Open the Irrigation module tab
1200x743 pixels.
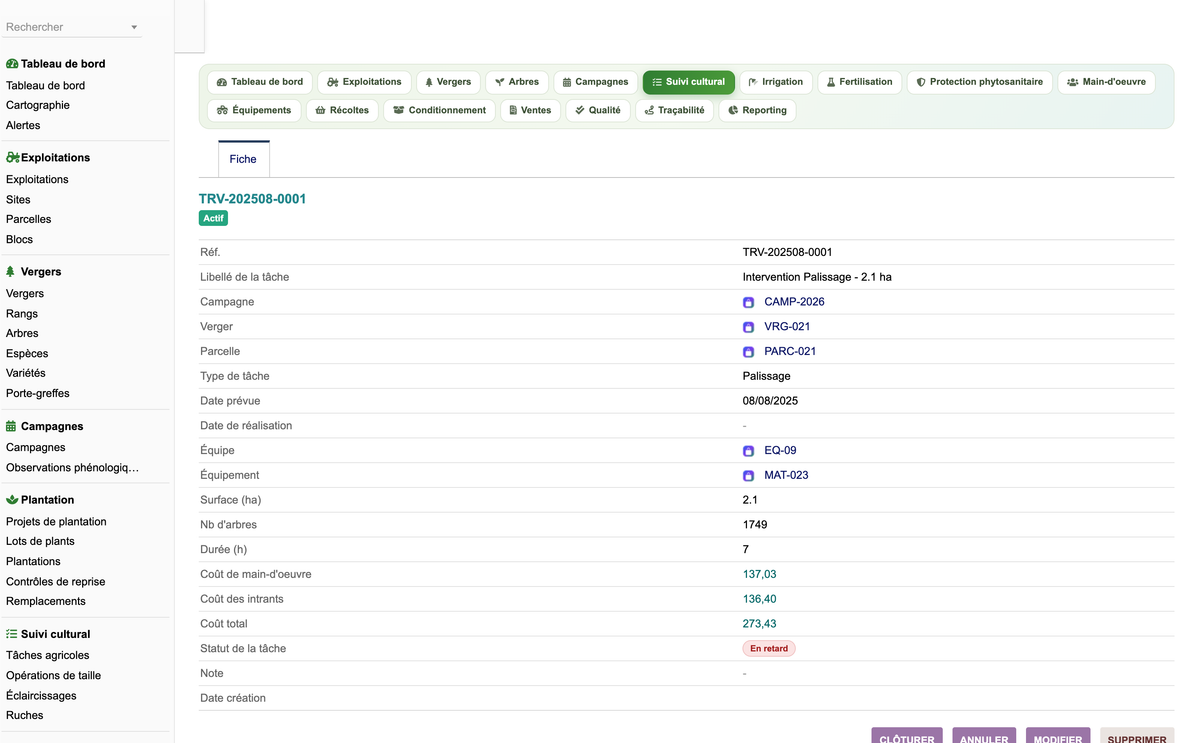(776, 82)
